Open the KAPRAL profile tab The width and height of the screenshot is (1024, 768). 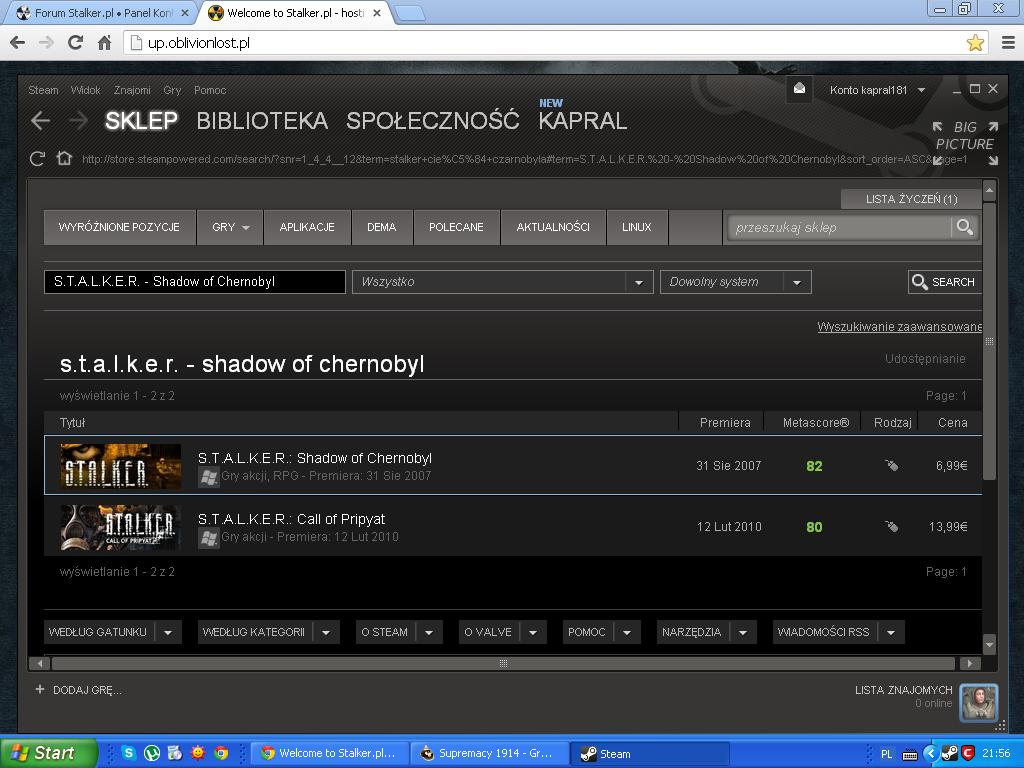coord(583,121)
